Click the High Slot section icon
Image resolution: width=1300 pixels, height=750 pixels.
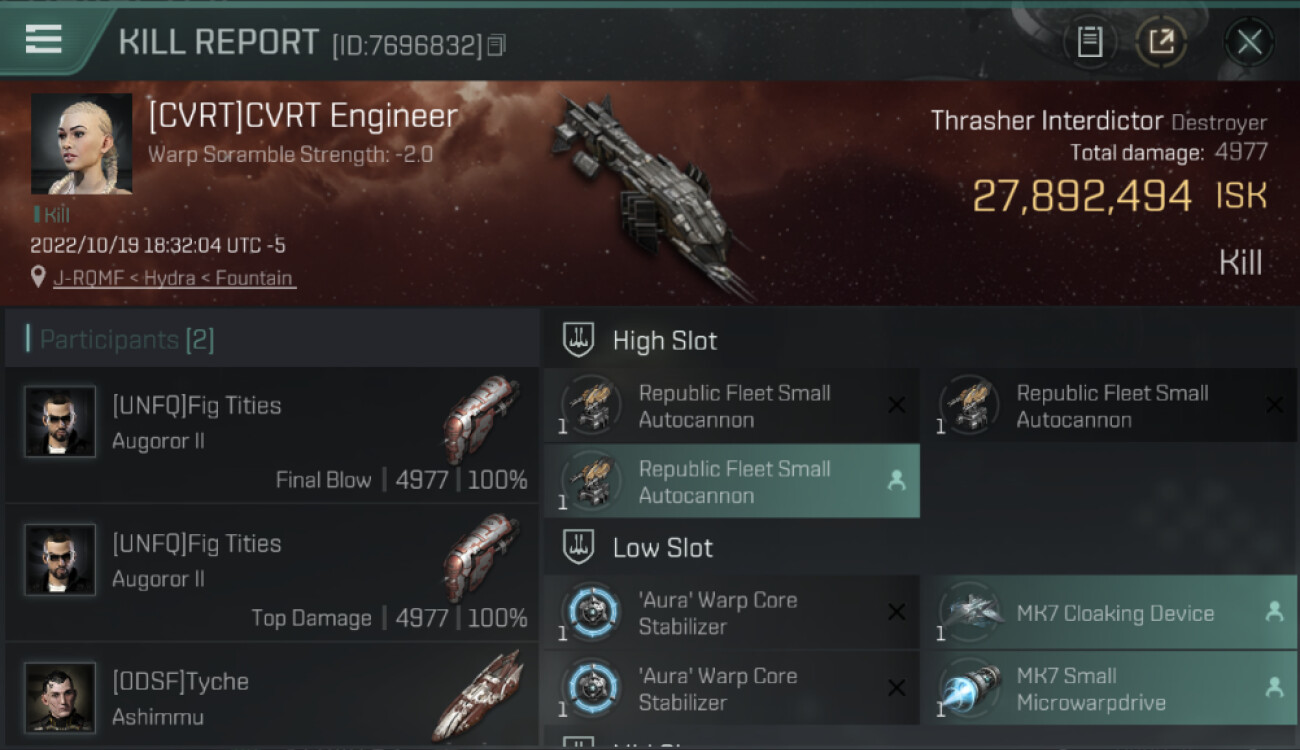579,339
